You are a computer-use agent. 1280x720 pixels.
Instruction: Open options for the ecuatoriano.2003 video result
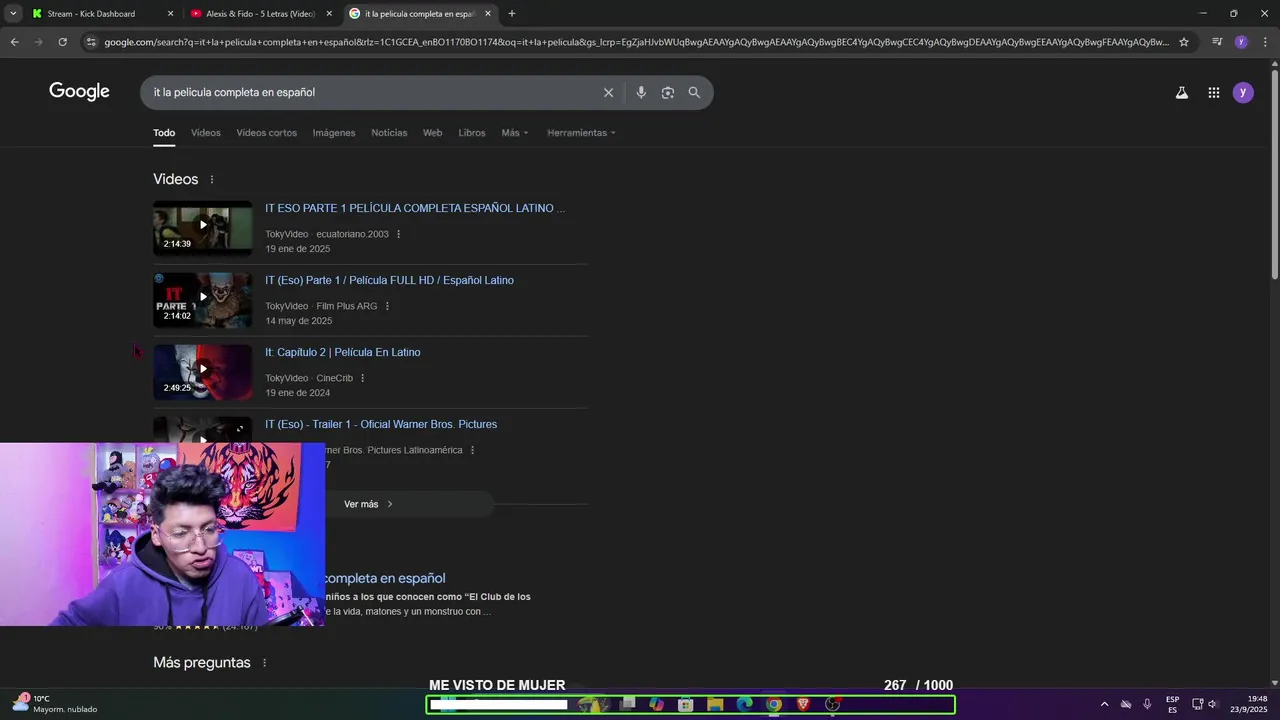[x=398, y=234]
